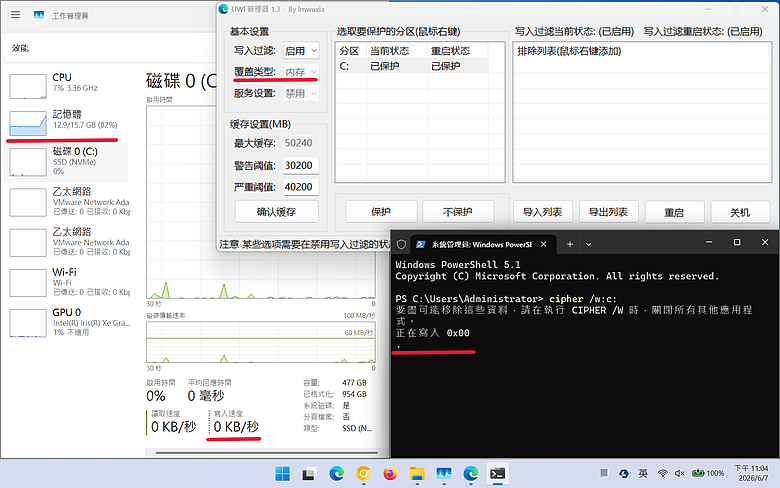Open the second Edge taskbar icon

(x=471, y=474)
